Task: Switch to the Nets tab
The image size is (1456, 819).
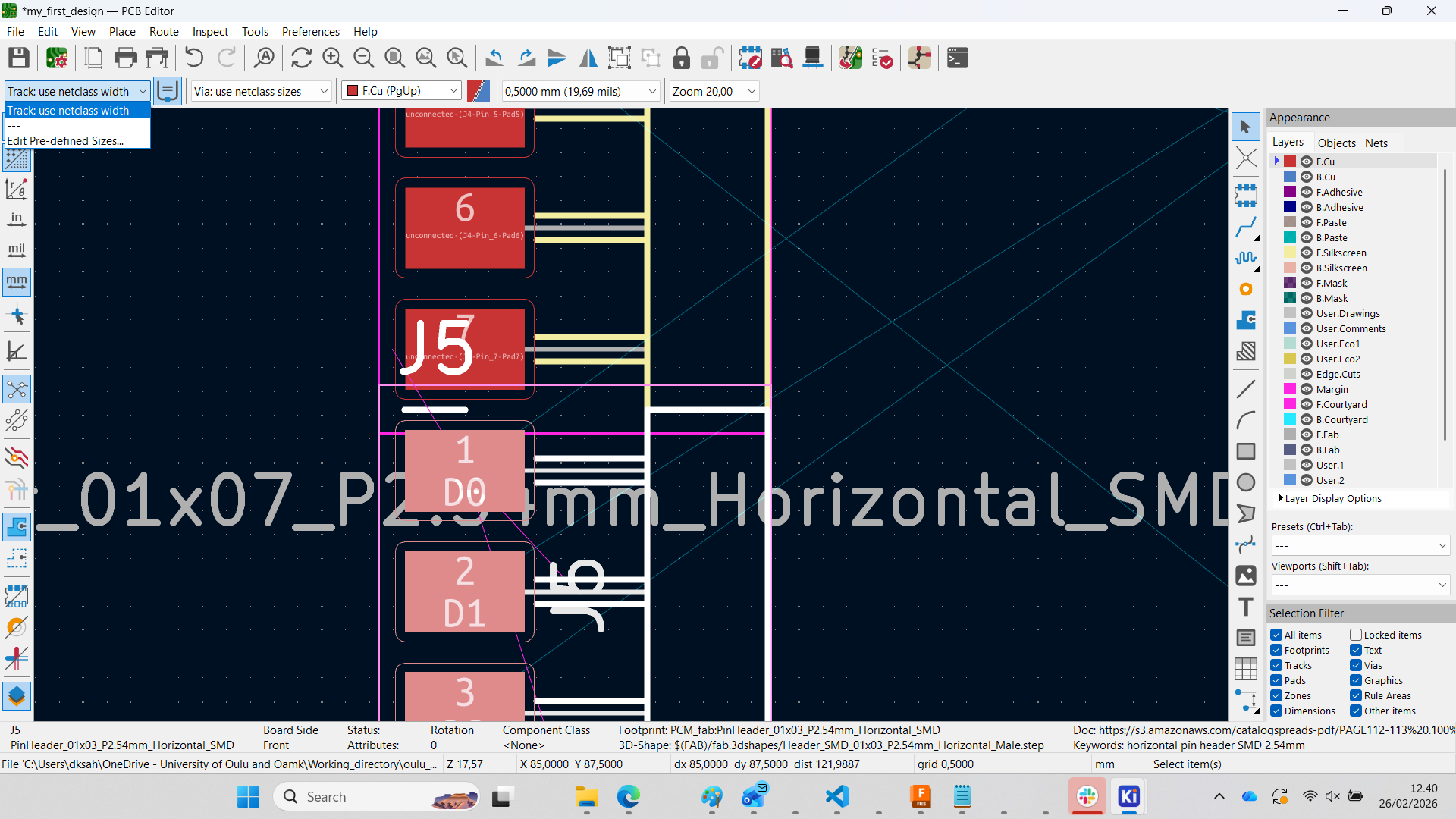Action: click(x=1376, y=143)
